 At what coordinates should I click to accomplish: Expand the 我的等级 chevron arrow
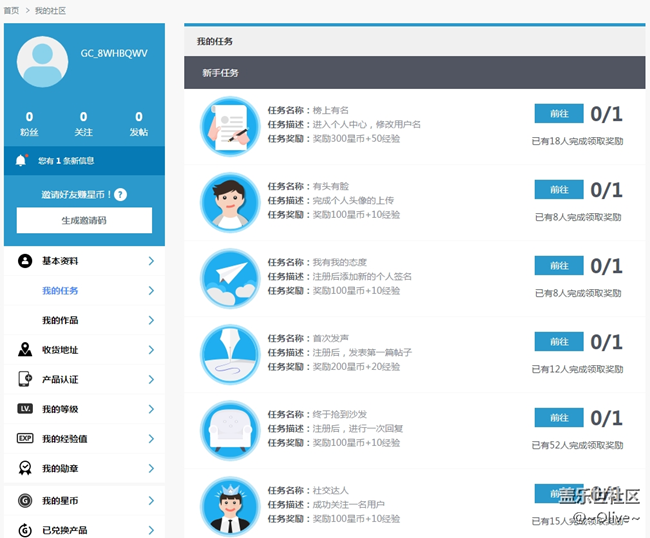[x=151, y=409]
